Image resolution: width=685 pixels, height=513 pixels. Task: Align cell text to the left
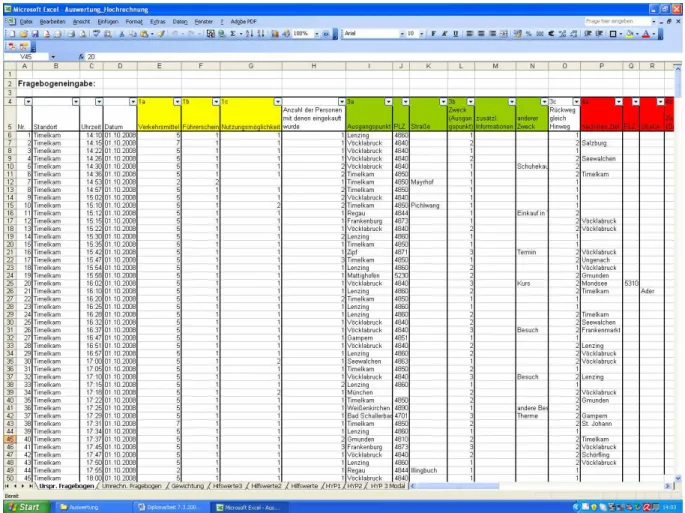(470, 34)
